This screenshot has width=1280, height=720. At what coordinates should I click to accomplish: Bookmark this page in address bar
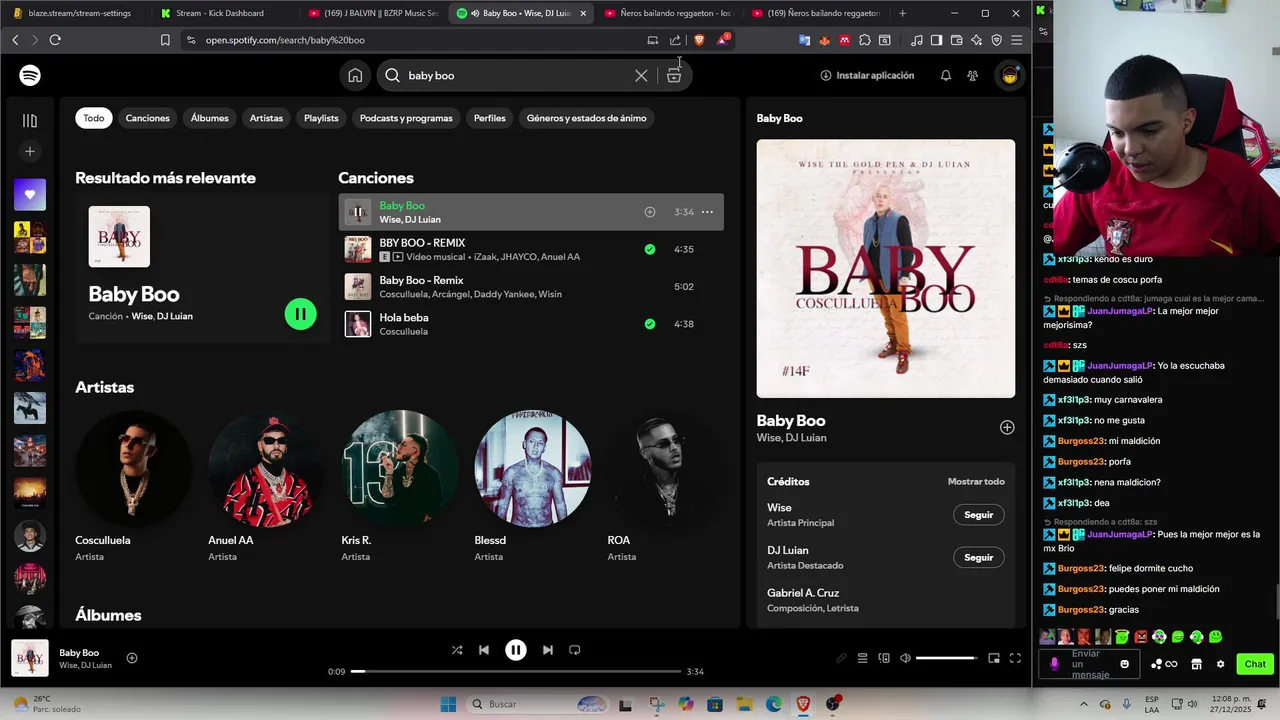coord(165,40)
